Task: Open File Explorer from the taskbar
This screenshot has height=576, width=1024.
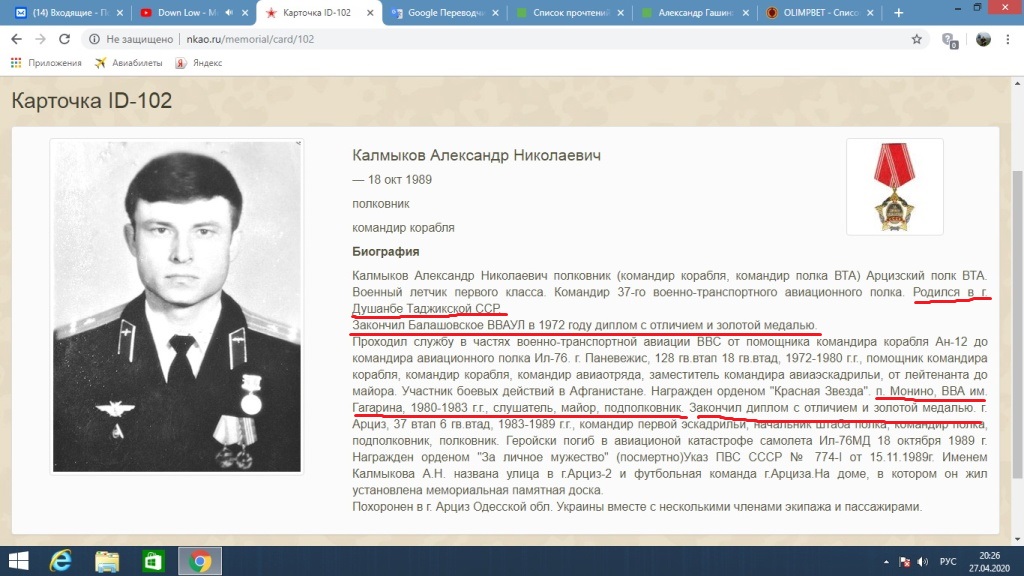Action: tap(107, 561)
